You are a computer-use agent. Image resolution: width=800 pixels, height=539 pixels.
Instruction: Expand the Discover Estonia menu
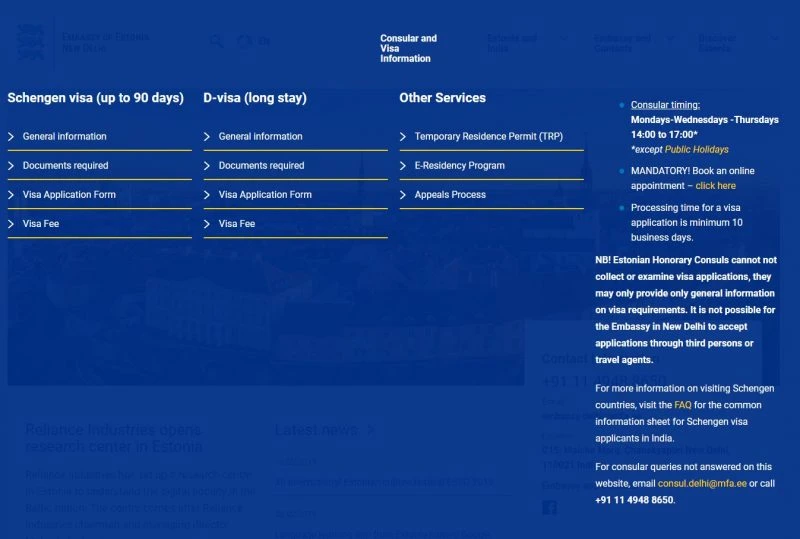pyautogui.click(x=738, y=43)
